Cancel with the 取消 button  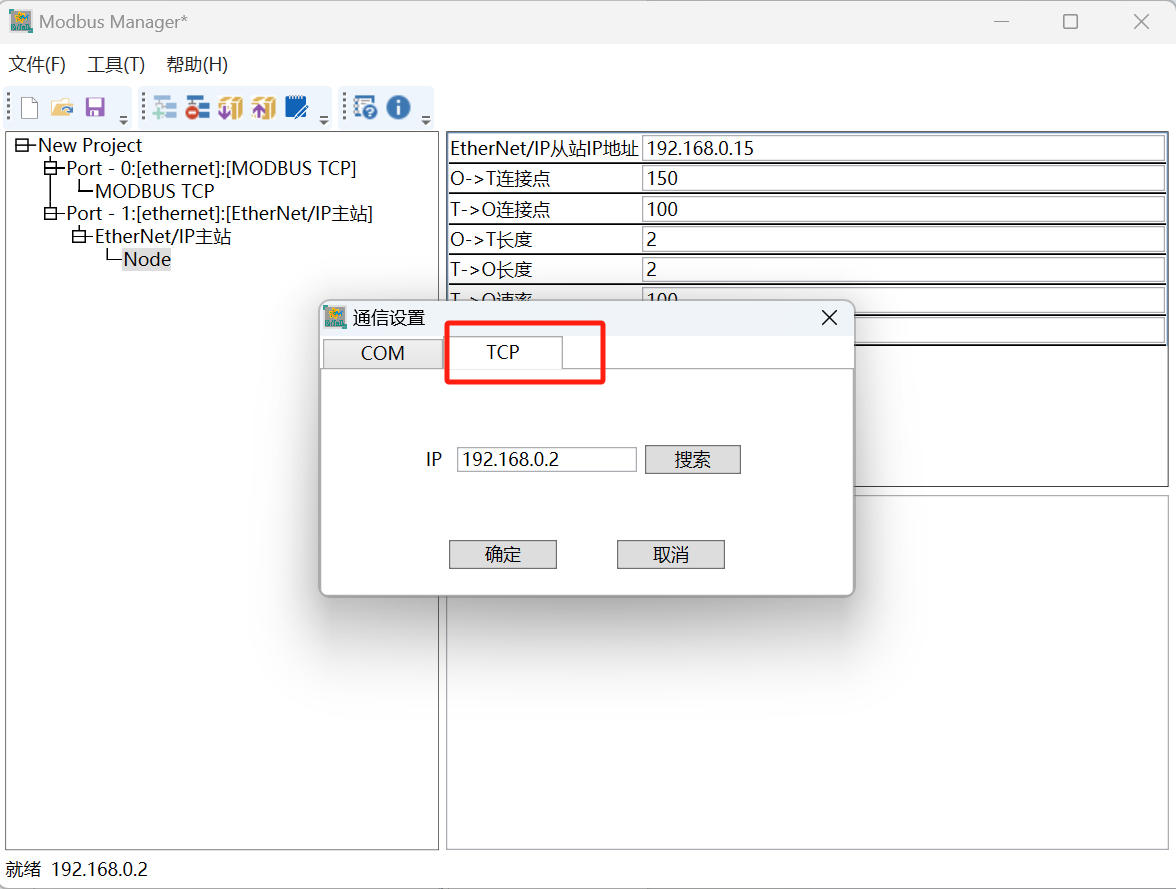pos(670,554)
